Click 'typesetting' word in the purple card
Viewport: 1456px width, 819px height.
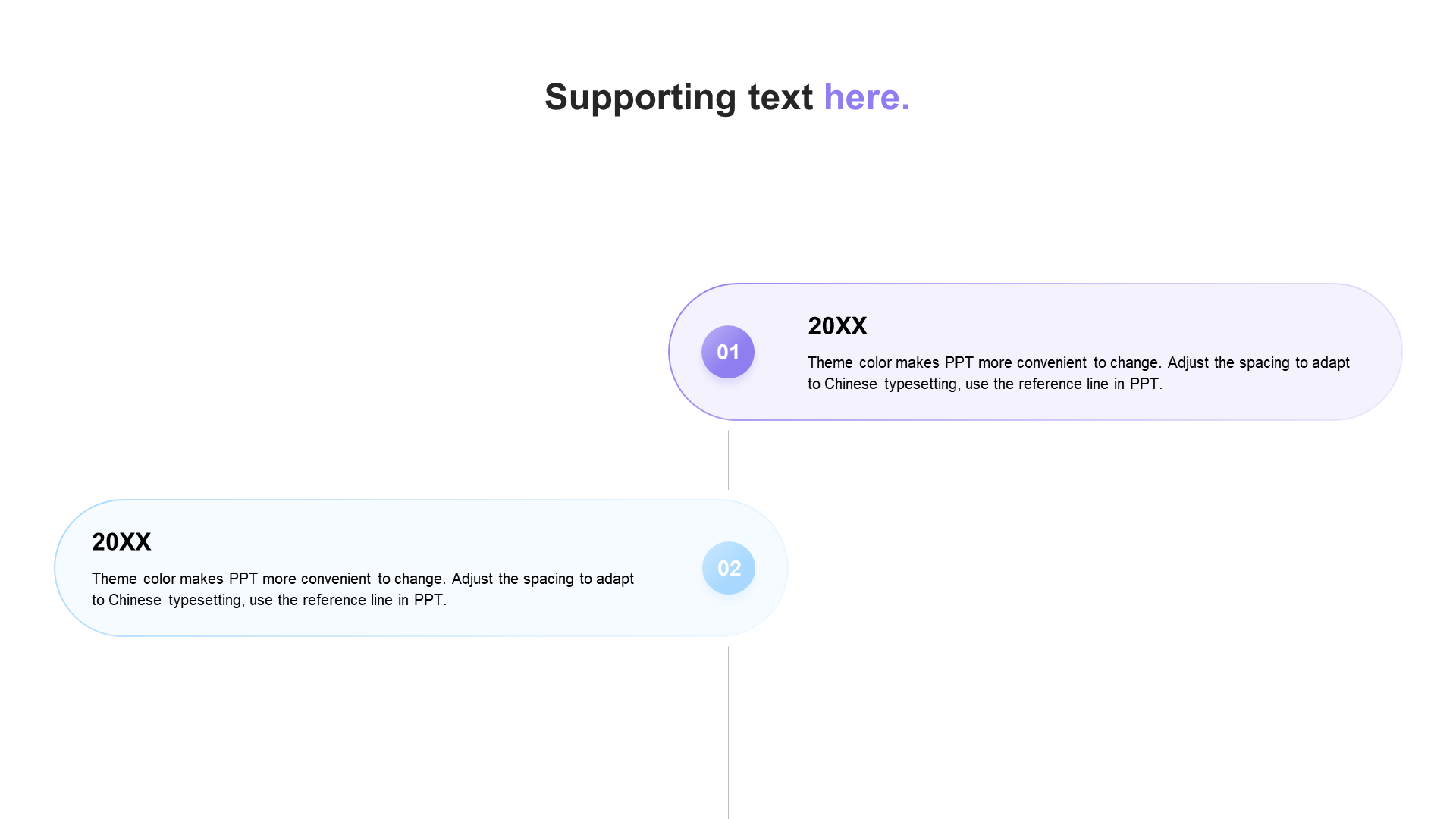pyautogui.click(x=922, y=384)
